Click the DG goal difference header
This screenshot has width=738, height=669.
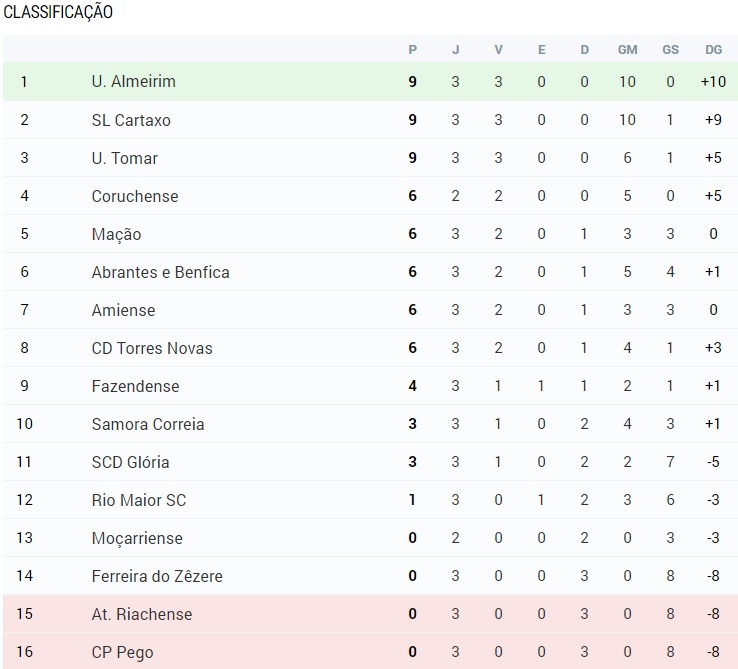pos(714,50)
